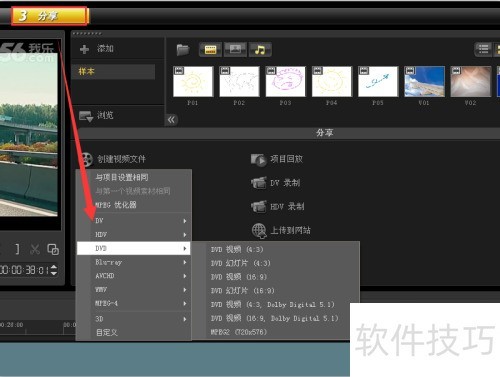Decrease timecode with down stepper arrow
Viewport: 500px width, 377px height.
pos(54,273)
